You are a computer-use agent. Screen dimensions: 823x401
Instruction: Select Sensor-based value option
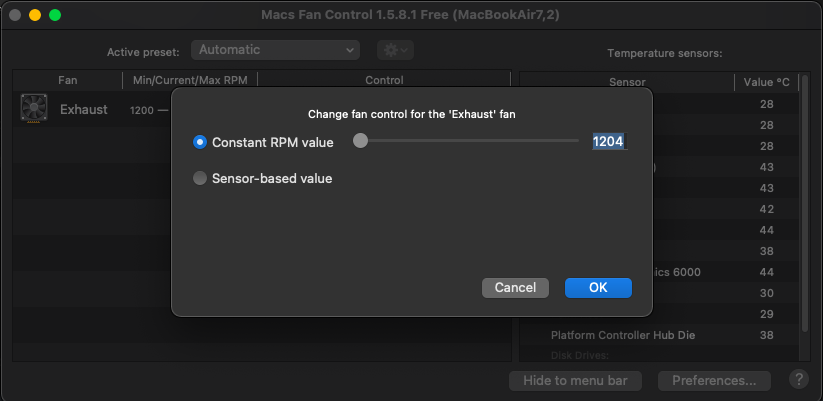point(200,178)
